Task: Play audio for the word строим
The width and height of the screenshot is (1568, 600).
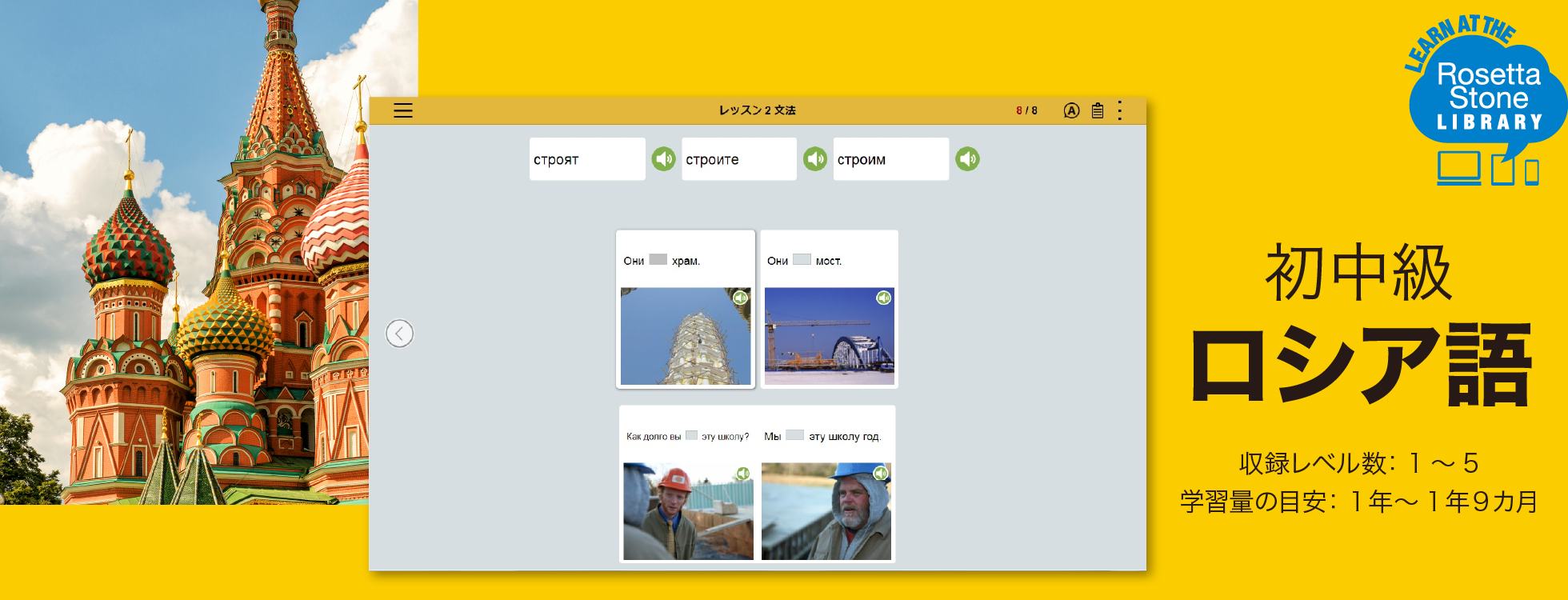Action: point(967,159)
